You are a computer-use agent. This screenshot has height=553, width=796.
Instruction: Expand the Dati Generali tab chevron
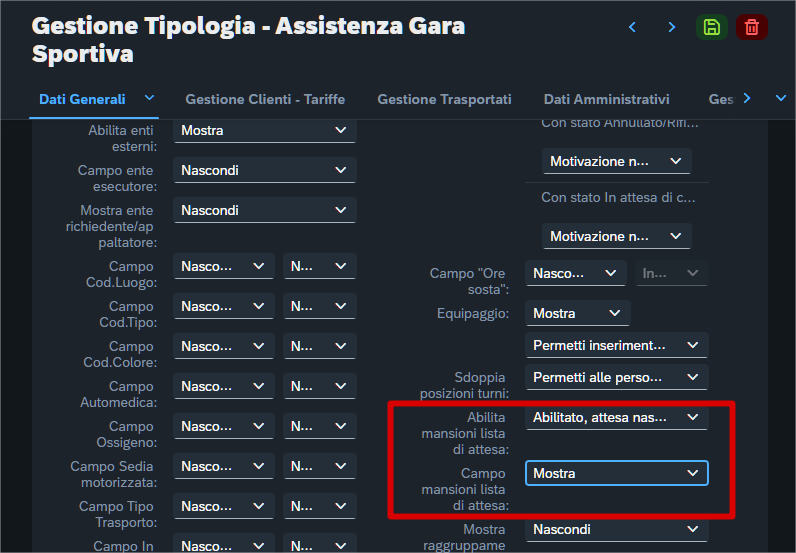pos(150,98)
